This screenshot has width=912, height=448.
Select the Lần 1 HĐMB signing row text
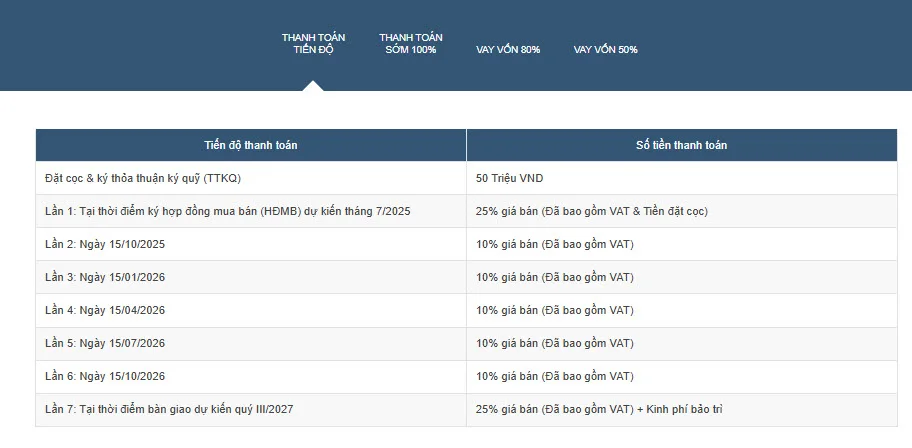(x=228, y=211)
